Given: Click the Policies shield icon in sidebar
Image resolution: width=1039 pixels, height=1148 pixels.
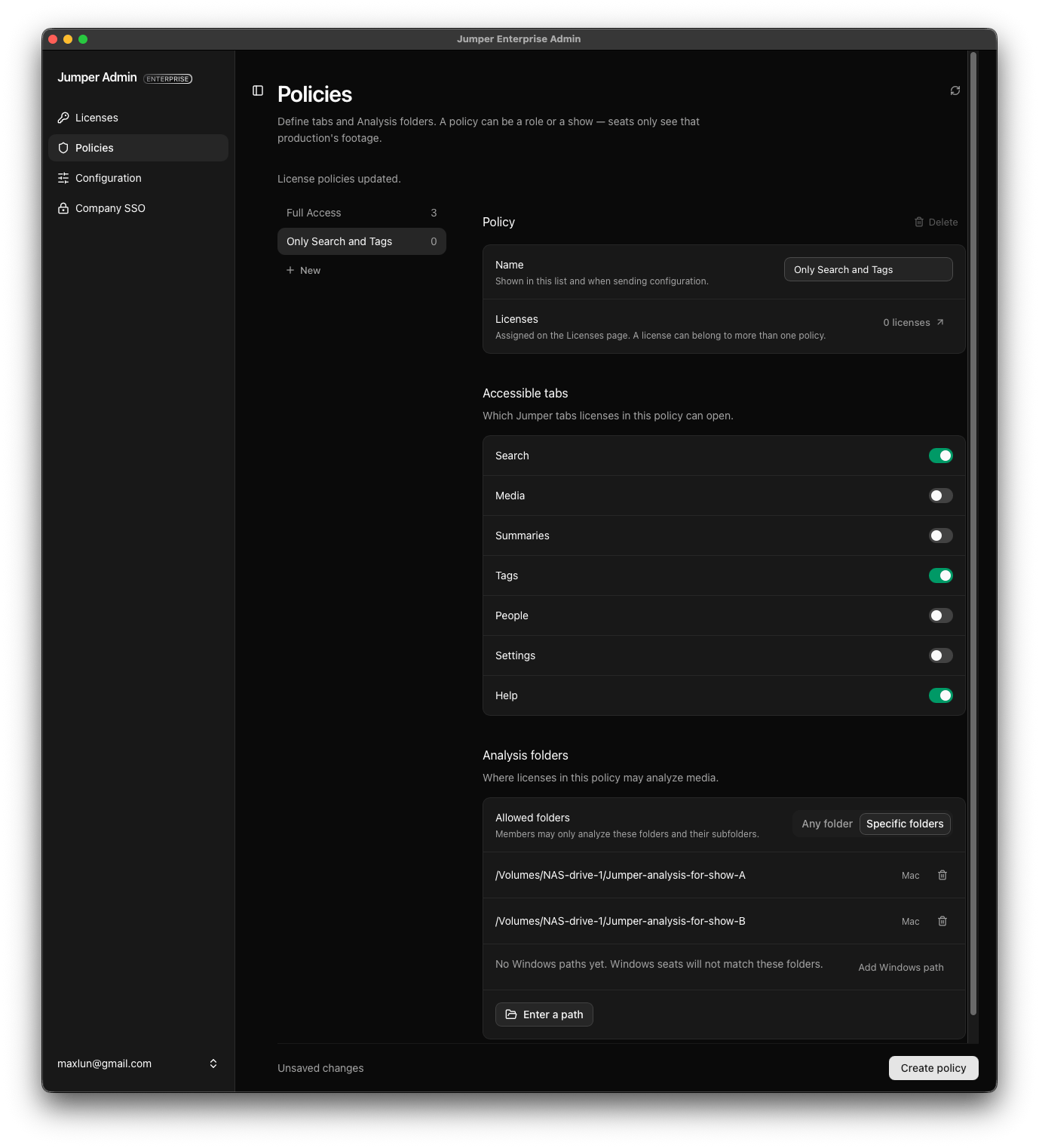Looking at the screenshot, I should point(63,148).
